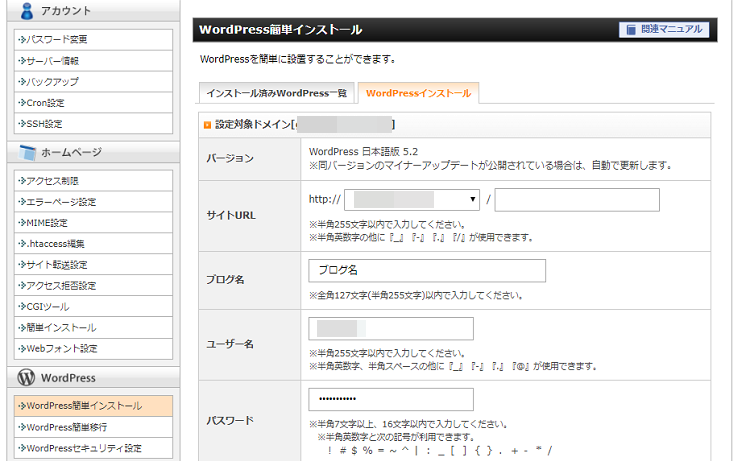Select the WordPressインストール tab

419,93
